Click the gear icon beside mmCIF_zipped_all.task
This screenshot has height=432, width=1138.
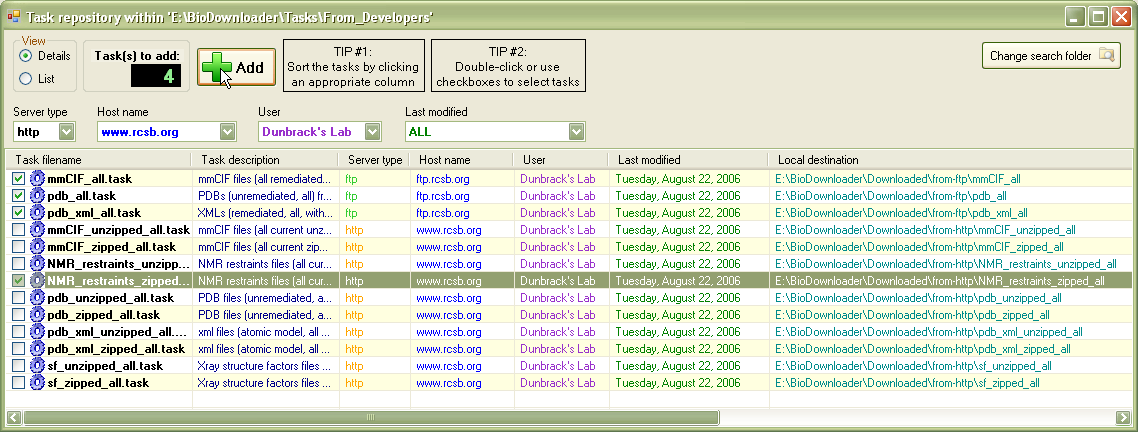(x=37, y=247)
